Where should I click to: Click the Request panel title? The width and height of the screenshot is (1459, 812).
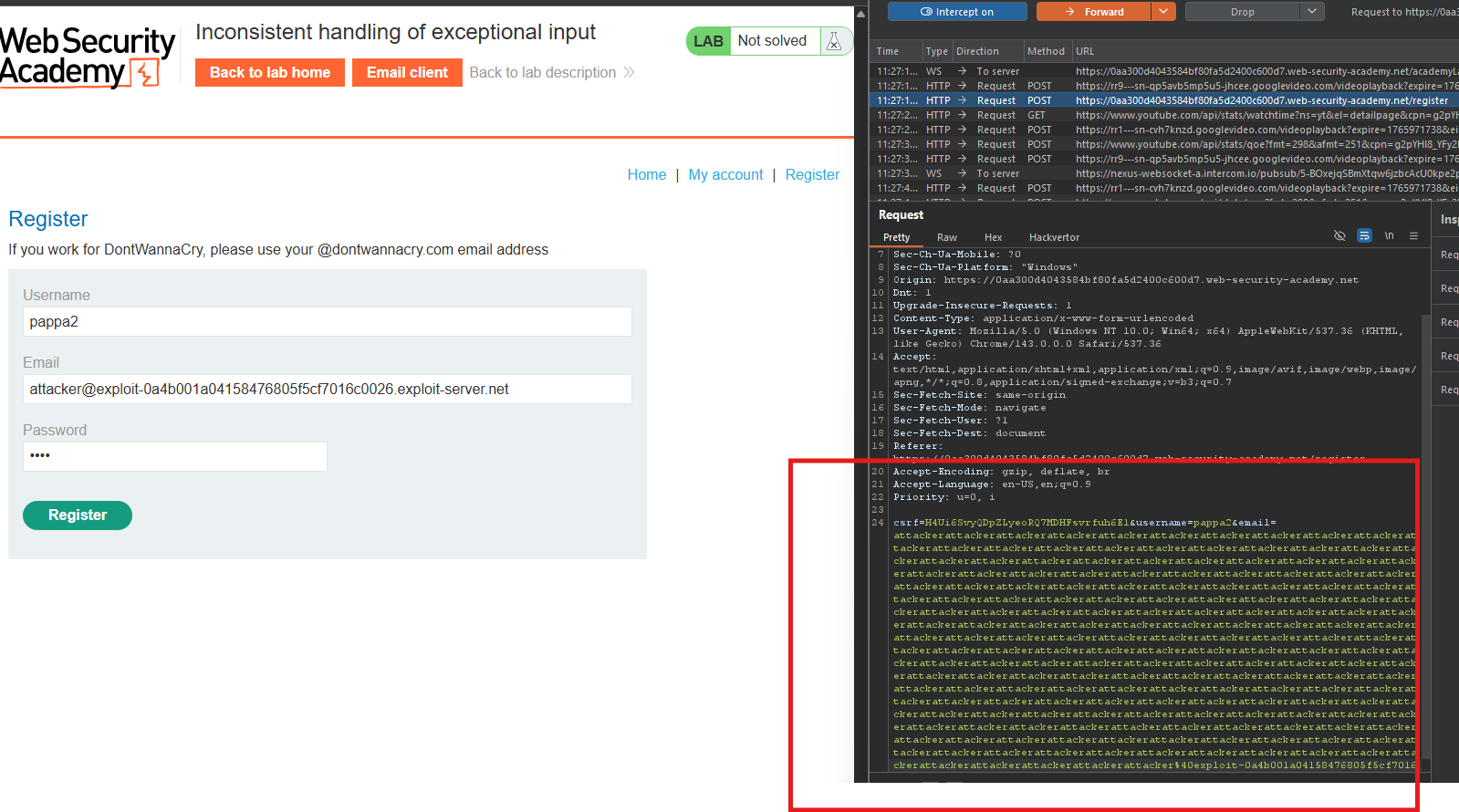point(901,214)
